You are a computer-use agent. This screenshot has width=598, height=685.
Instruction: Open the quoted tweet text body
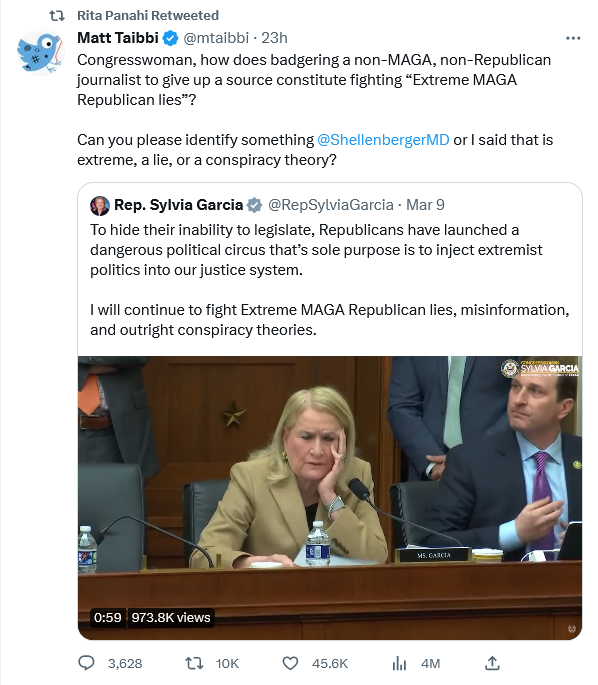pyautogui.click(x=330, y=280)
